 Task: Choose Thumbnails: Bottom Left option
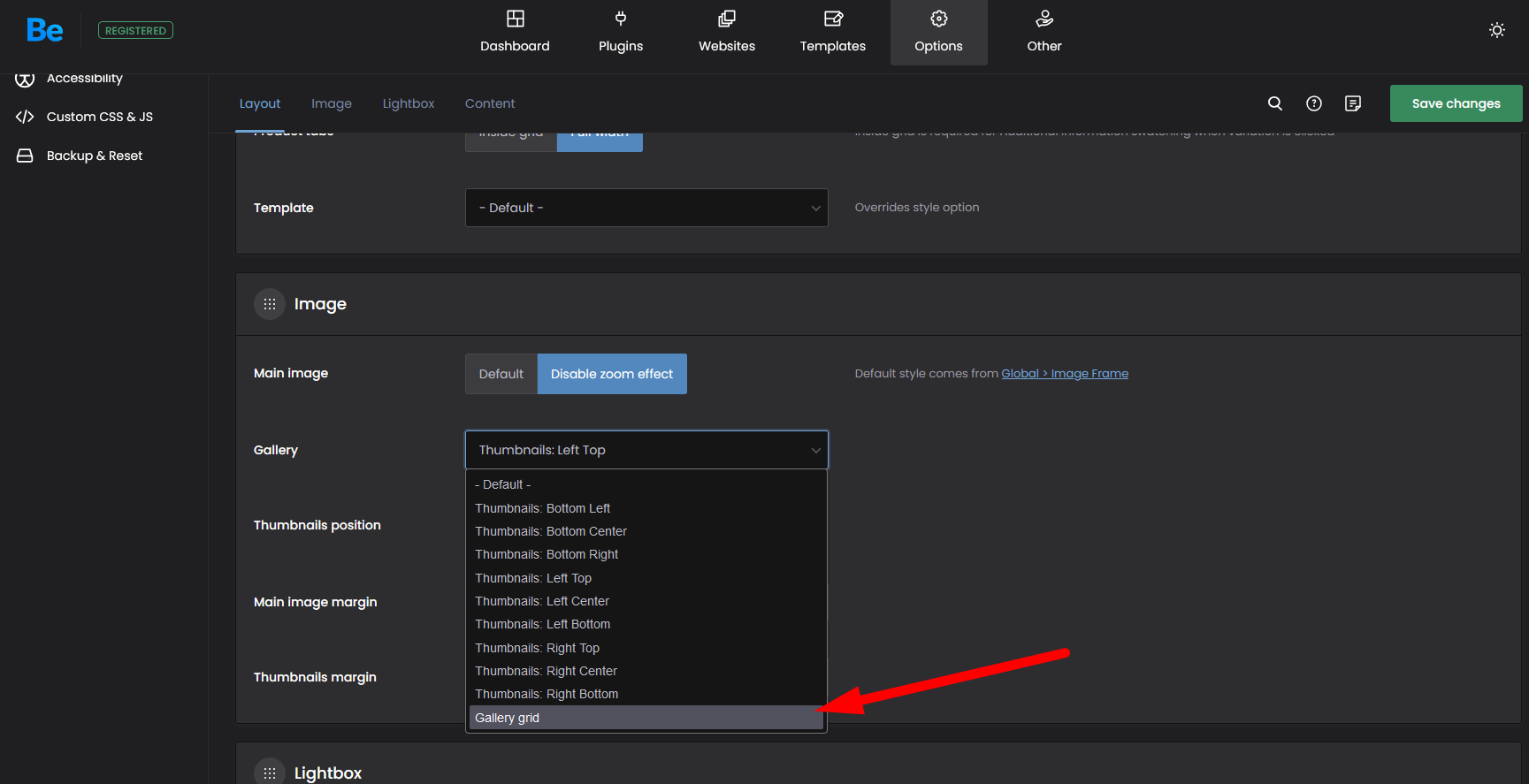[x=646, y=508]
